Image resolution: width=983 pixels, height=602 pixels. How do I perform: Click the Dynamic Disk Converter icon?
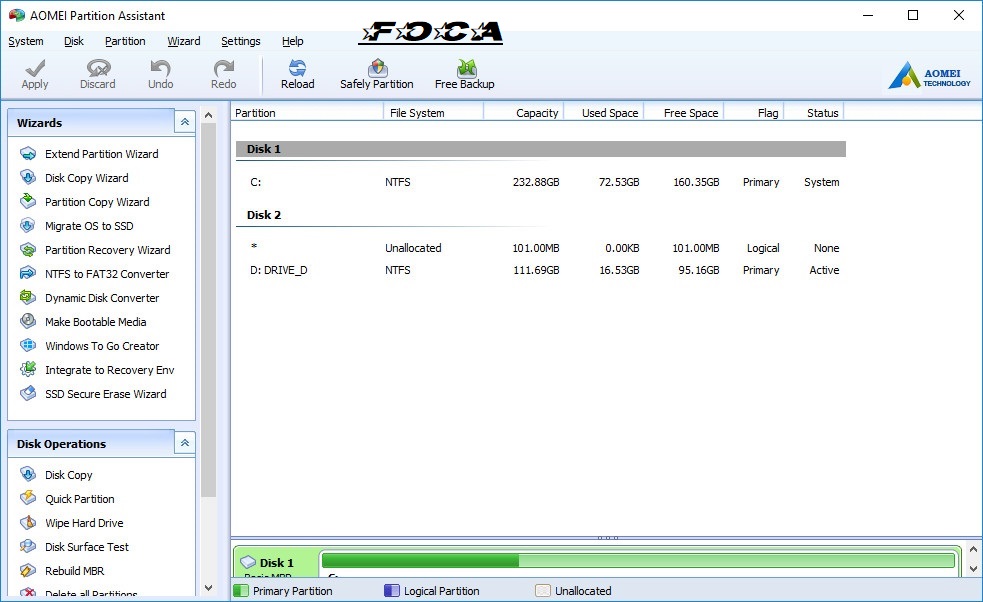(28, 297)
